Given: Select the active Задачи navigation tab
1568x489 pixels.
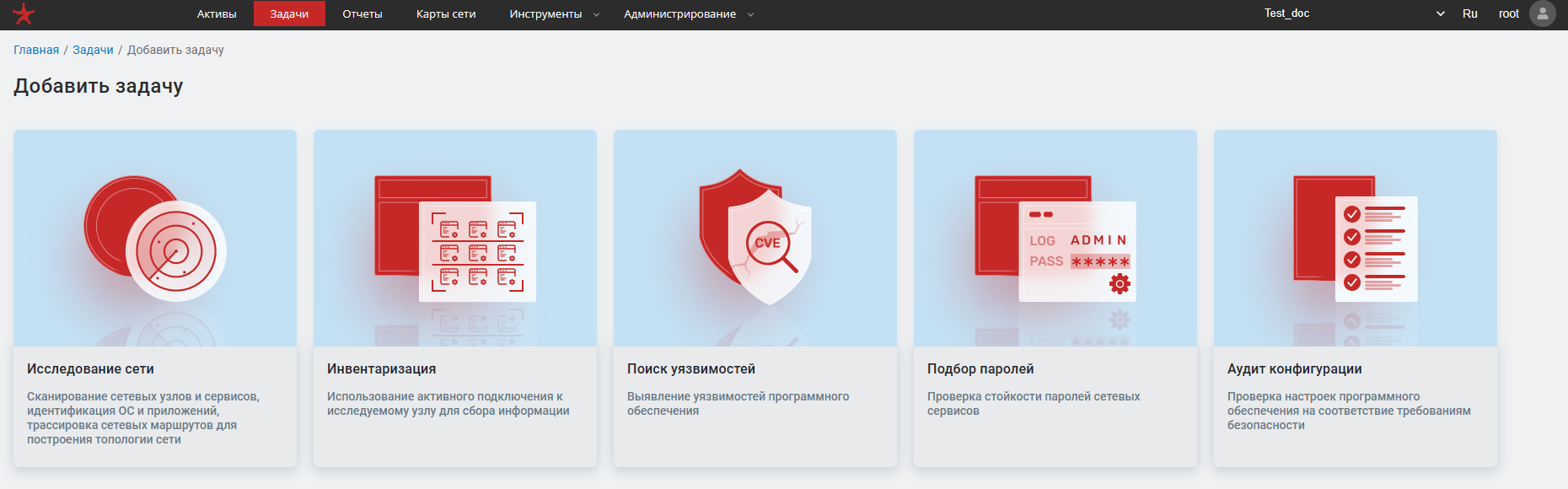Looking at the screenshot, I should (289, 14).
